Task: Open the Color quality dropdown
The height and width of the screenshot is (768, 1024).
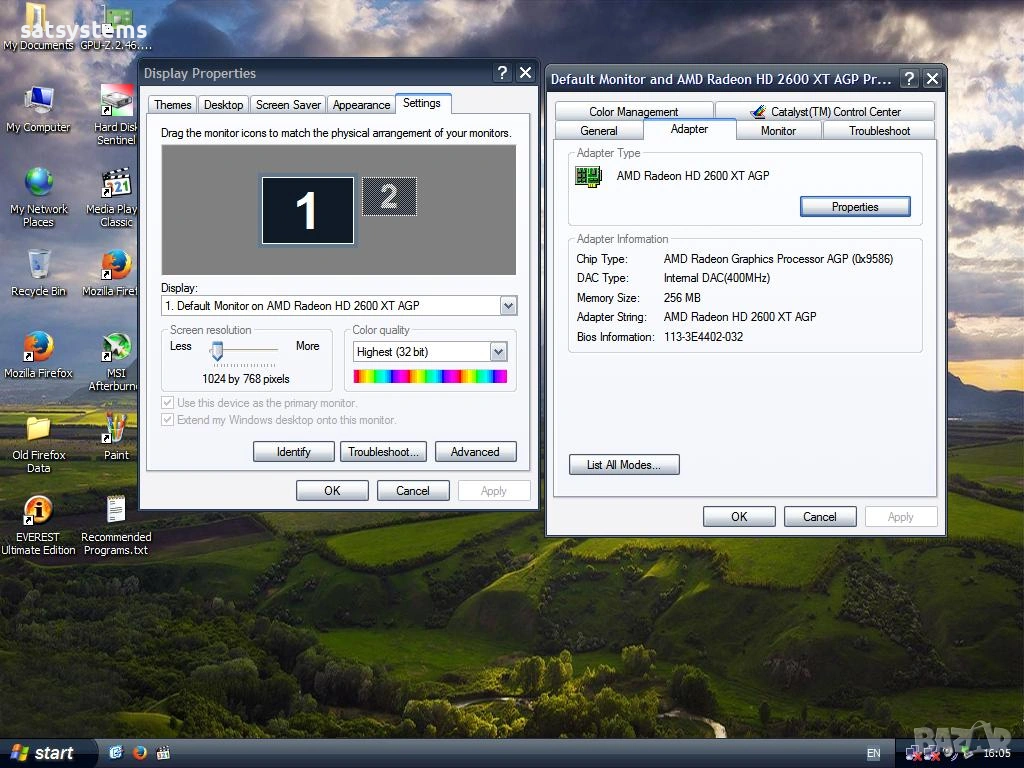Action: [x=498, y=352]
